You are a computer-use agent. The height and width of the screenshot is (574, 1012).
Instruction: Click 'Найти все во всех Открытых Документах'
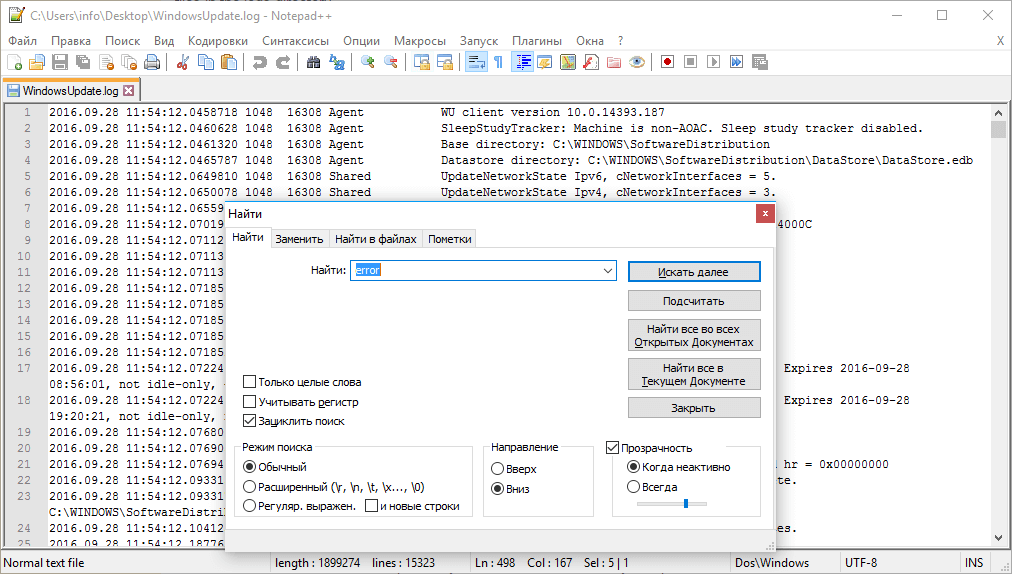694,335
